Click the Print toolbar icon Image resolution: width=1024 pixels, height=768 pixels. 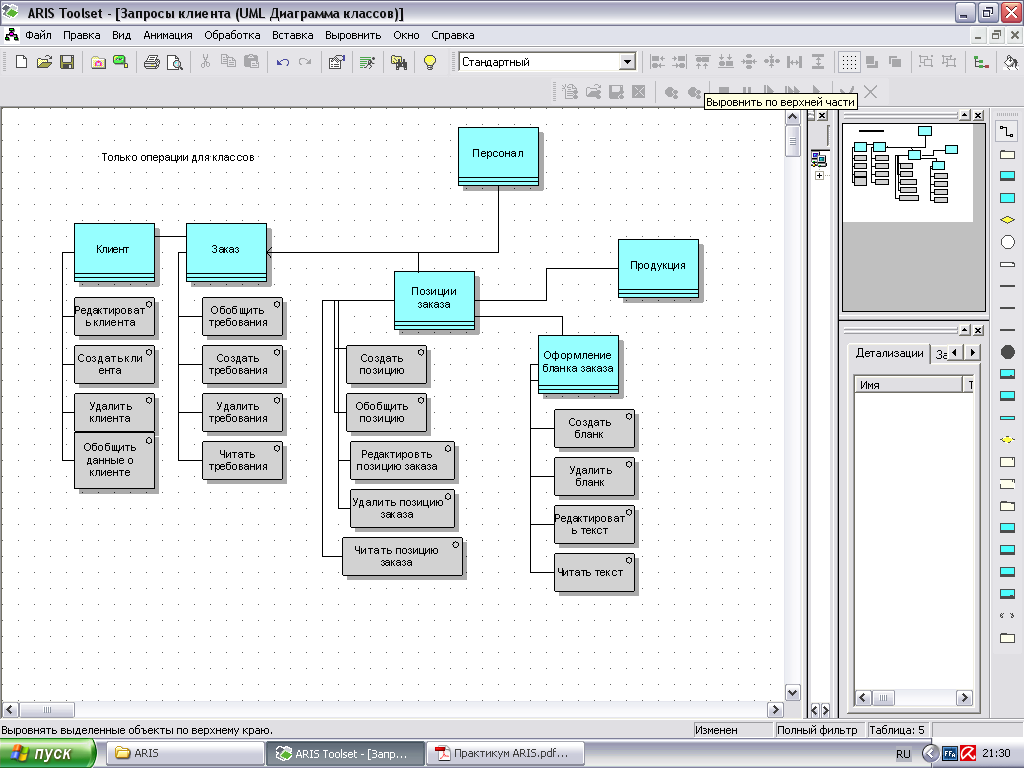pyautogui.click(x=152, y=62)
